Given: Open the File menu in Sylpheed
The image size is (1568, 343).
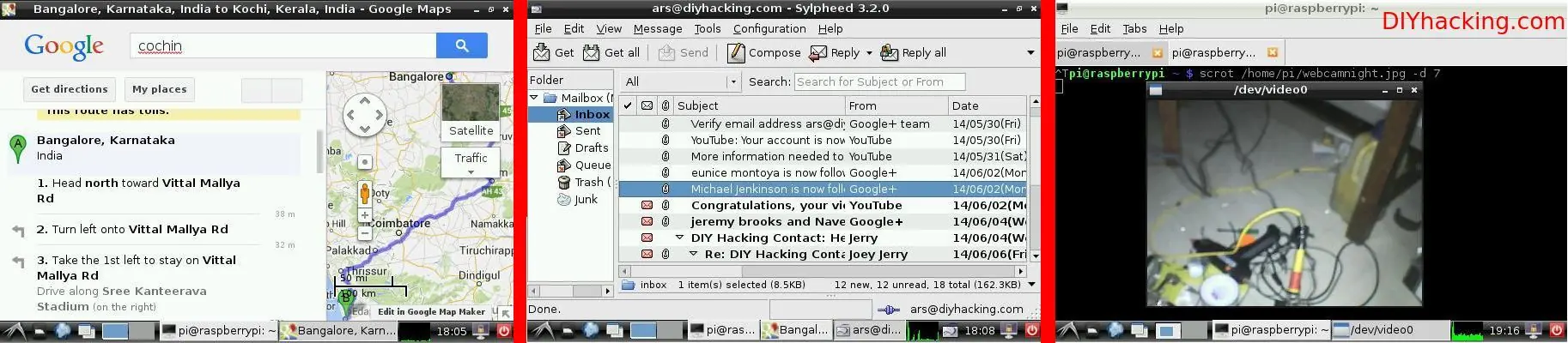Looking at the screenshot, I should click(x=544, y=28).
